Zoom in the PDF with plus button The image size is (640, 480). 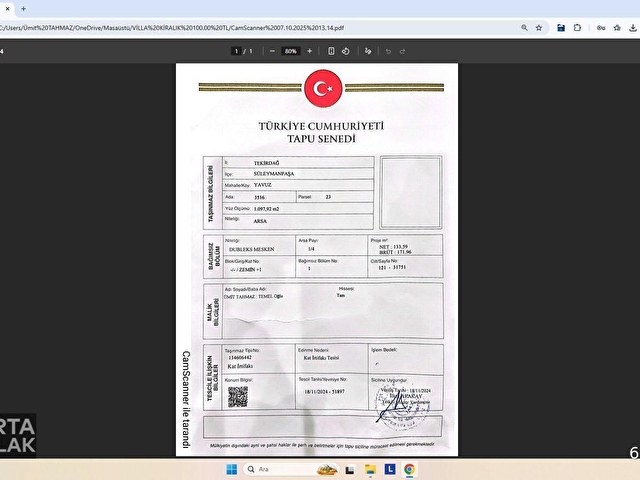pos(309,51)
